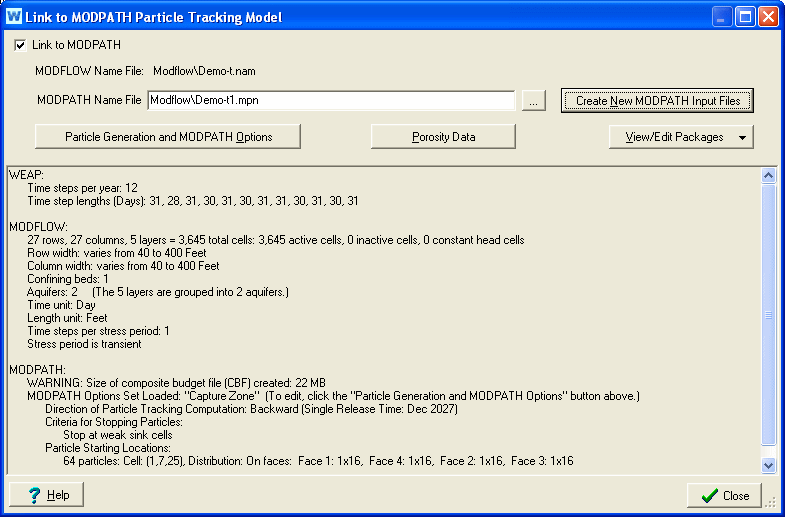Click the WEAP application icon in title bar
This screenshot has height=517, width=785.
tap(14, 16)
